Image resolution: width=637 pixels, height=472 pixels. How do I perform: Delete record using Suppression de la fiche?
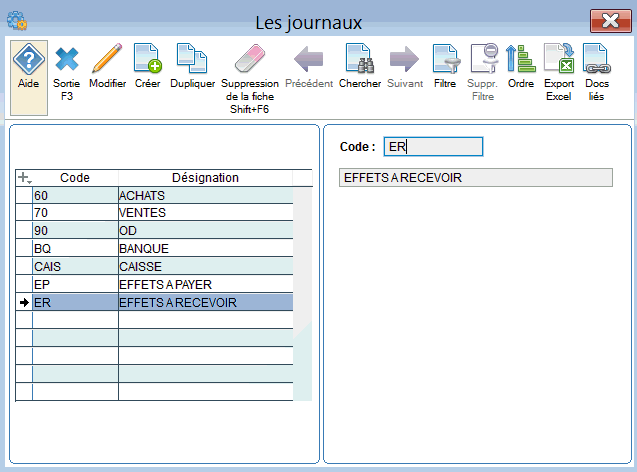[250, 79]
